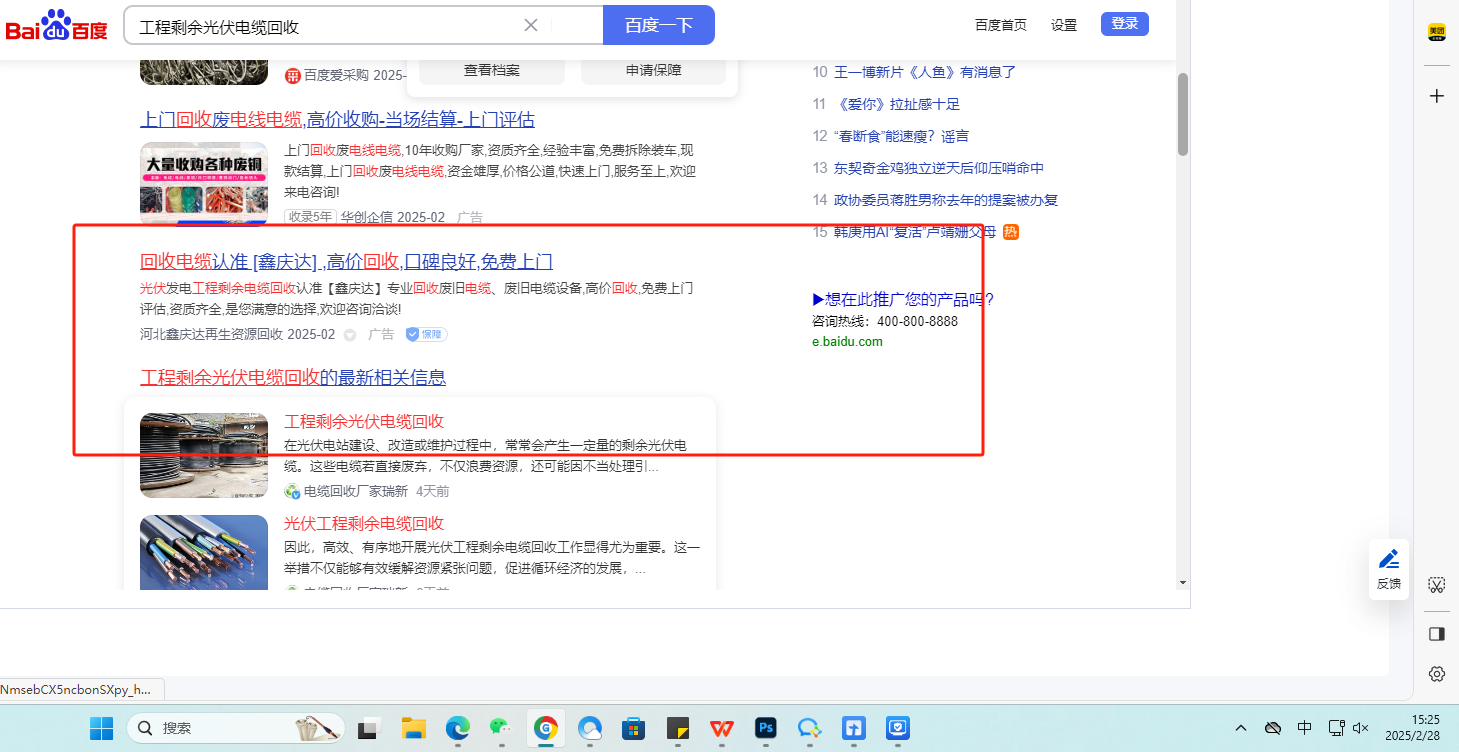Viewport: 1459px width, 752px height.
Task: Add a new sidebar app with plus
Action: tap(1436, 96)
